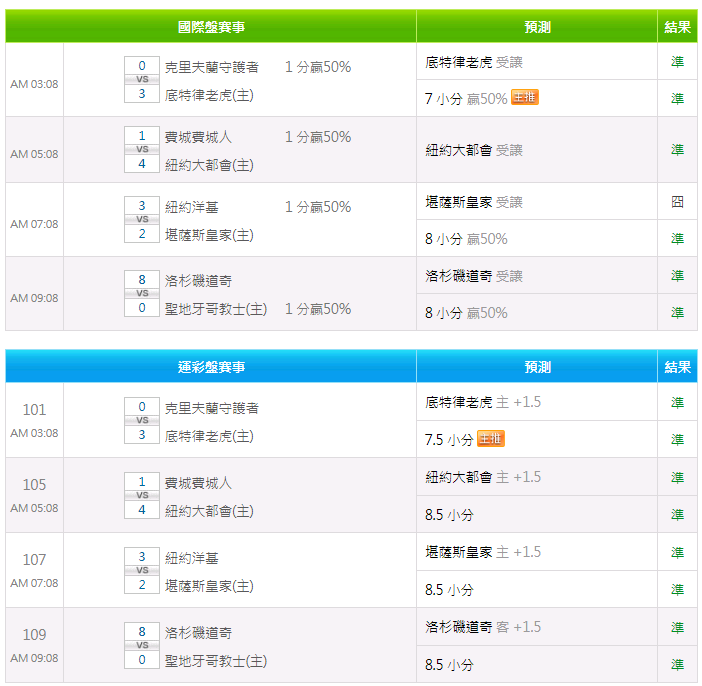Click game number 107
The height and width of the screenshot is (686, 702).
tap(34, 559)
